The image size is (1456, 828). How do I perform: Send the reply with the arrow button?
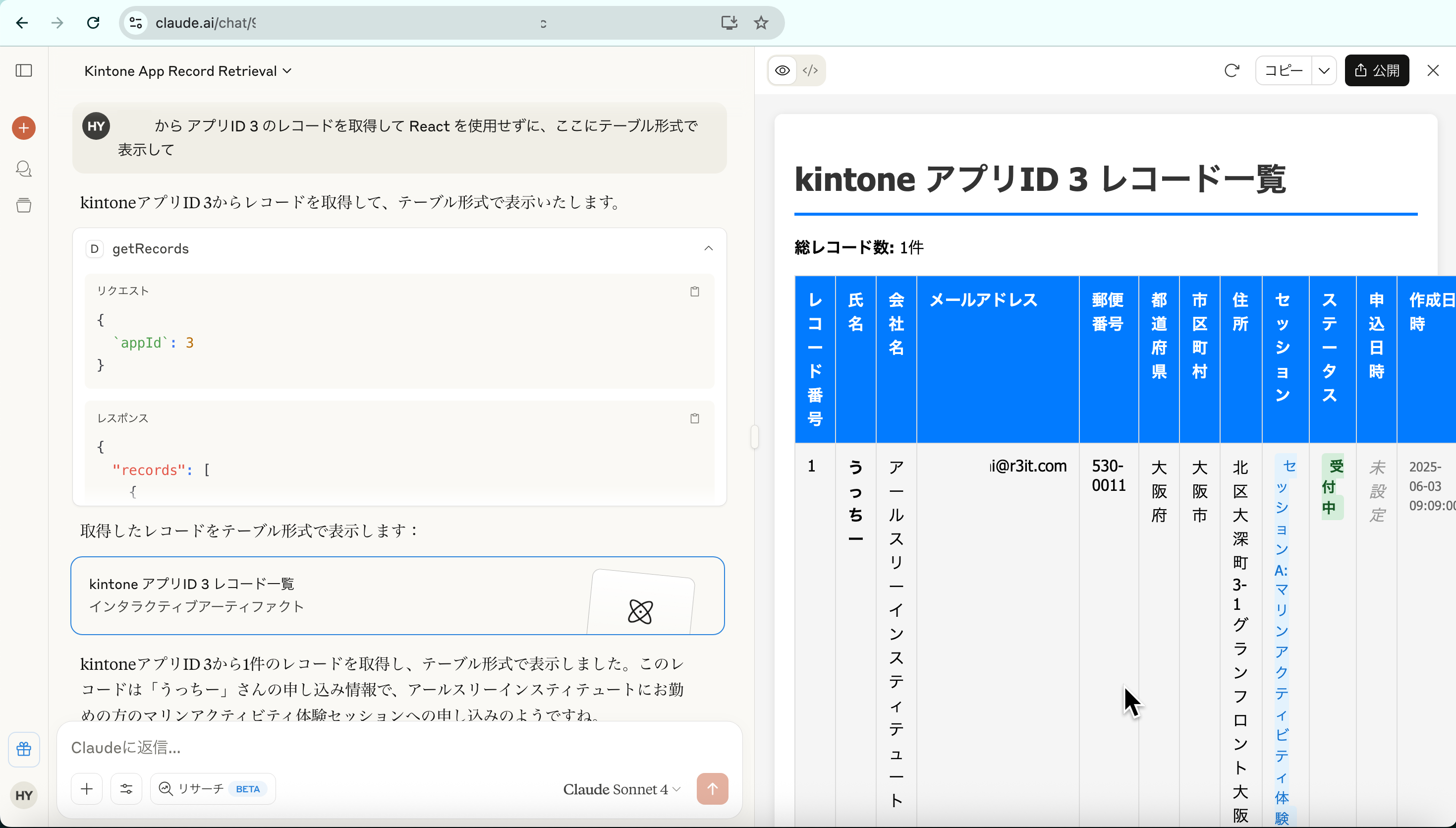pos(712,789)
